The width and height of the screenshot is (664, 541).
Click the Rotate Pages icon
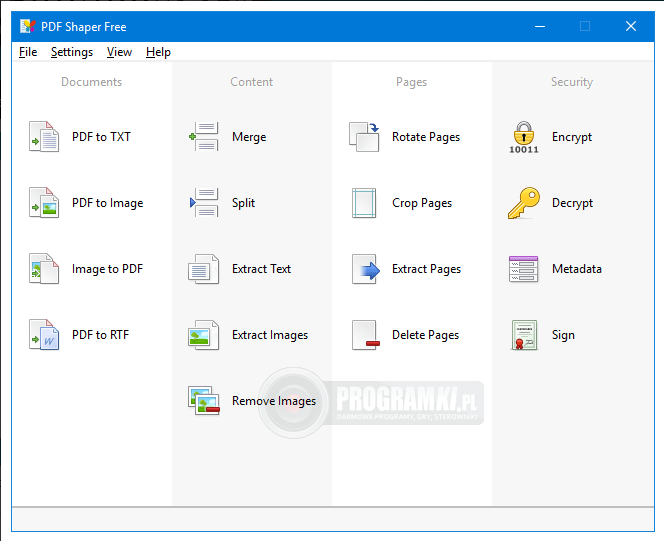364,137
